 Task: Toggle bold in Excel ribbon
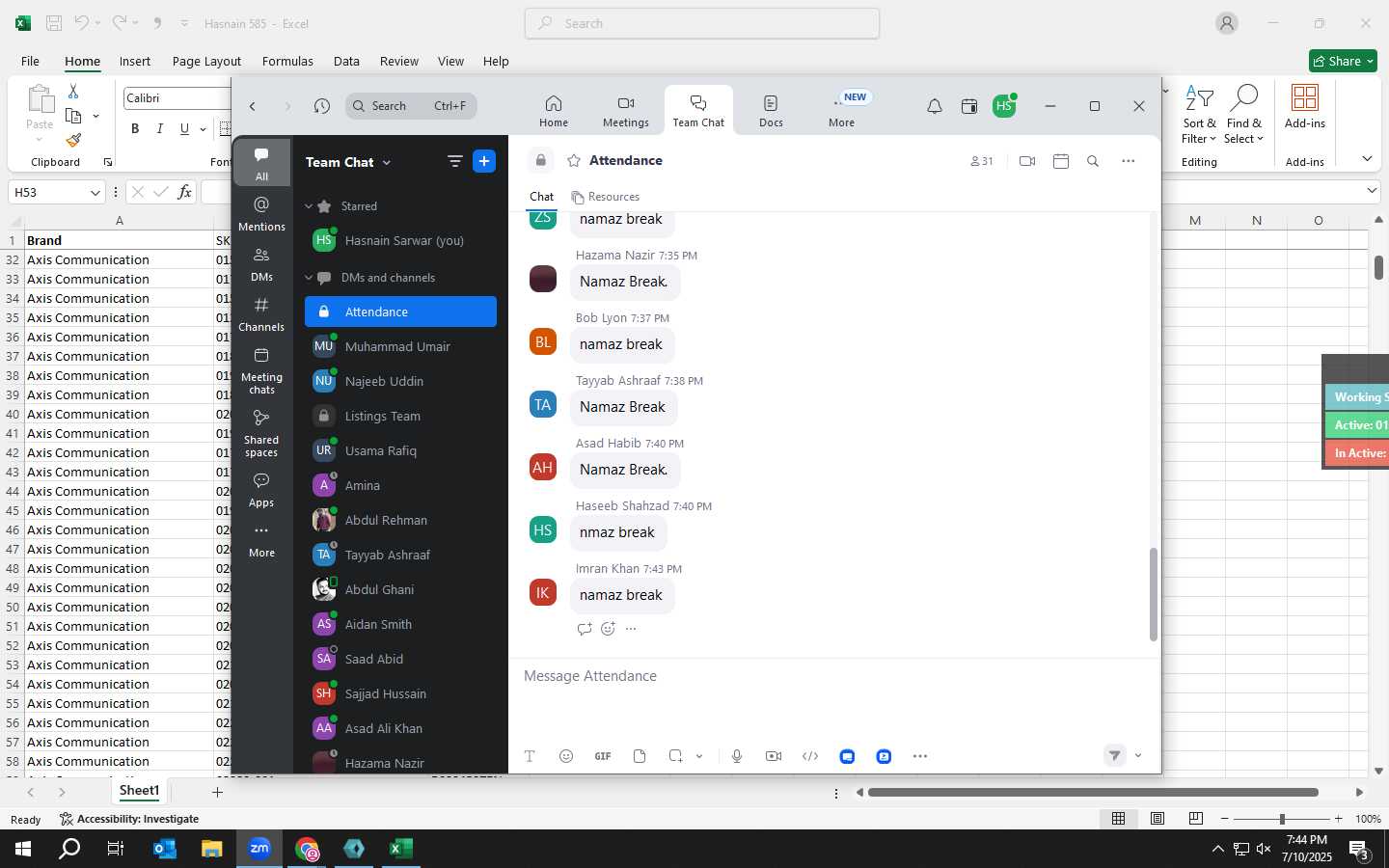coord(135,128)
